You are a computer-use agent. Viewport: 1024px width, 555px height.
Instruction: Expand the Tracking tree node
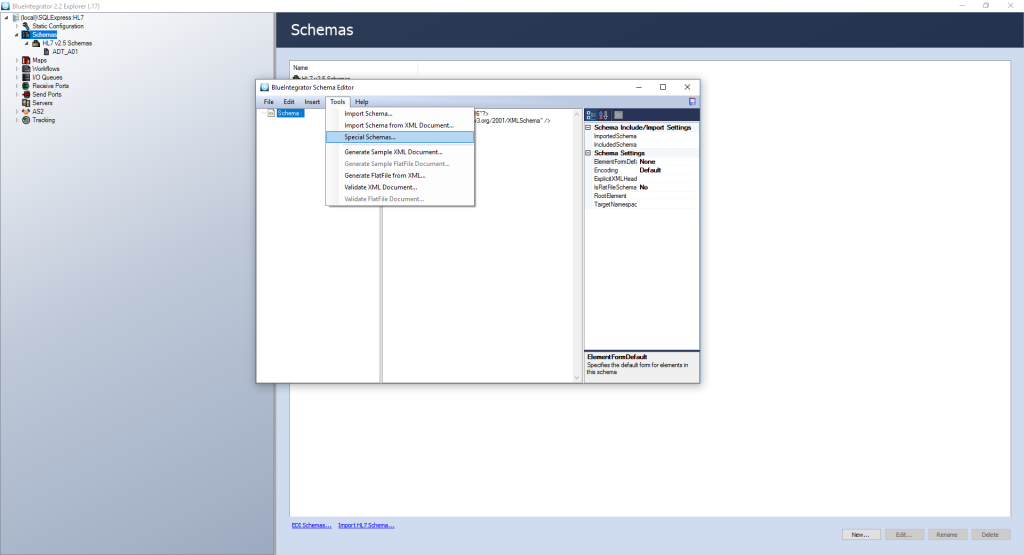point(17,120)
